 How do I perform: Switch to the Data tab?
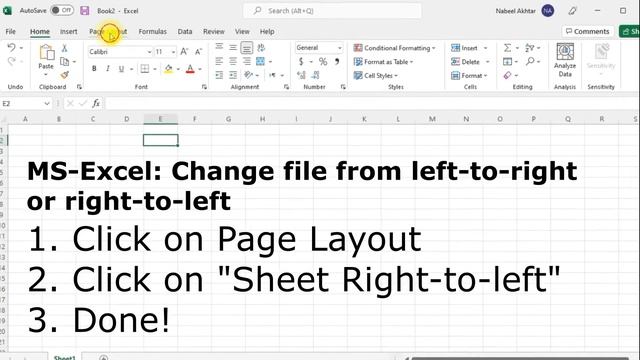[185, 31]
